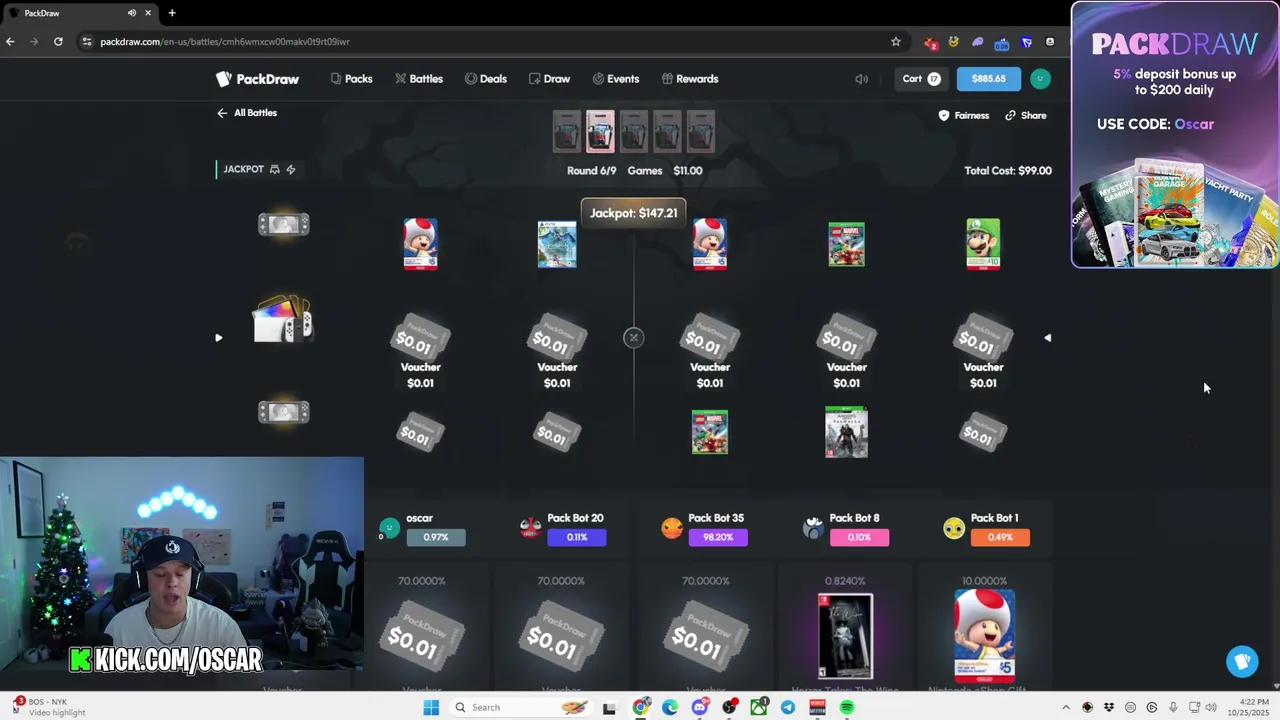Click the Pack Bot 1 avatar
The image size is (1280, 720).
pos(953,527)
